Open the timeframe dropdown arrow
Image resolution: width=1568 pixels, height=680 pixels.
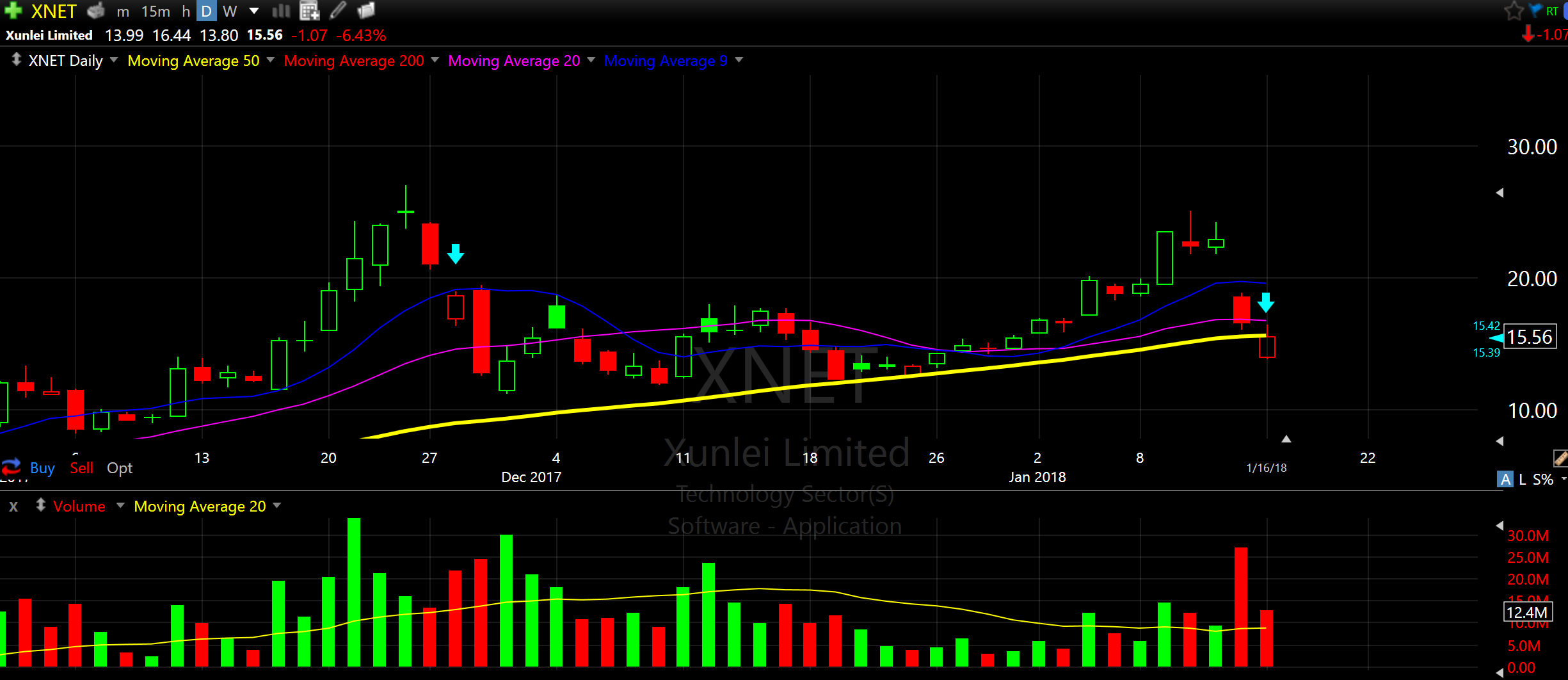pyautogui.click(x=254, y=11)
